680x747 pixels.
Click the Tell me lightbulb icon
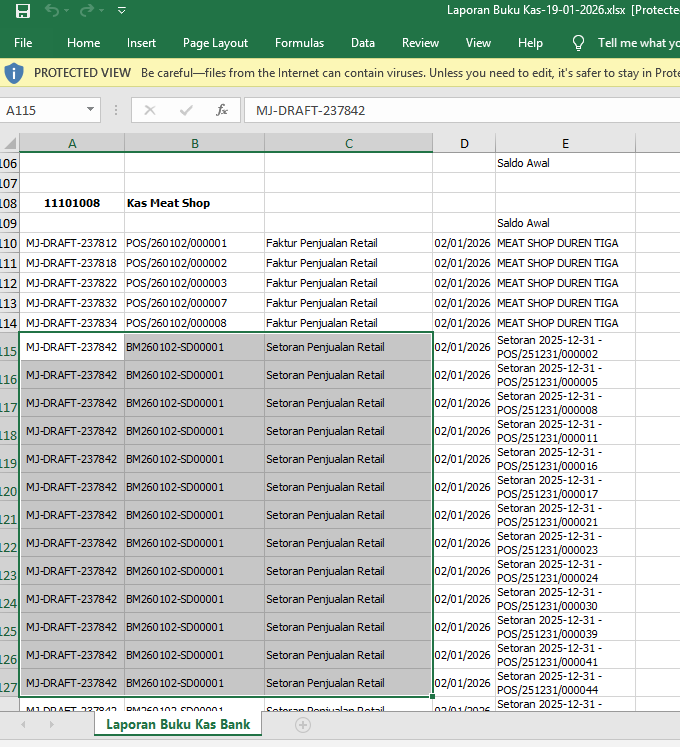click(578, 43)
